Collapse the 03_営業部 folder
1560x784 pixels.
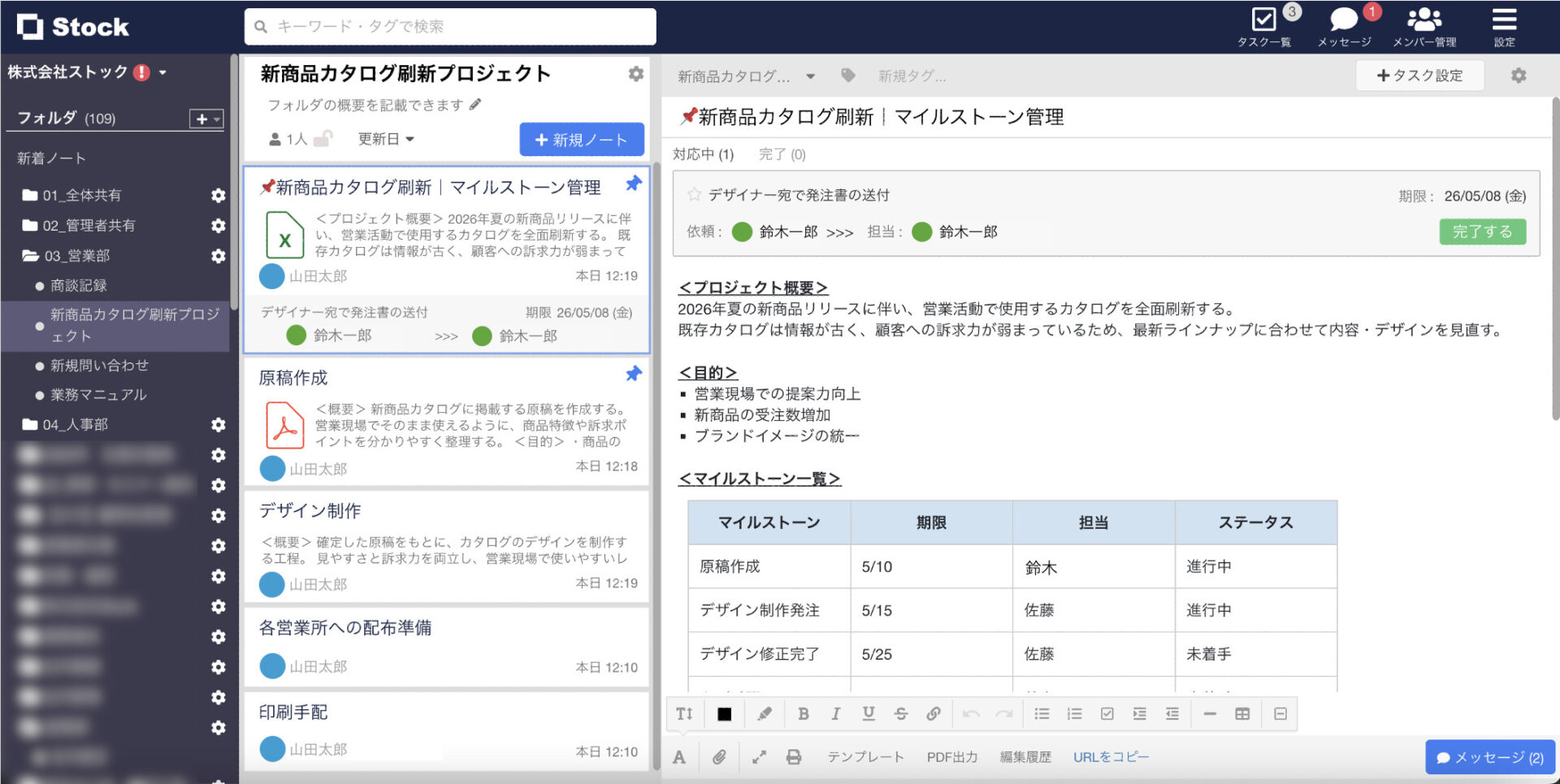click(x=30, y=256)
